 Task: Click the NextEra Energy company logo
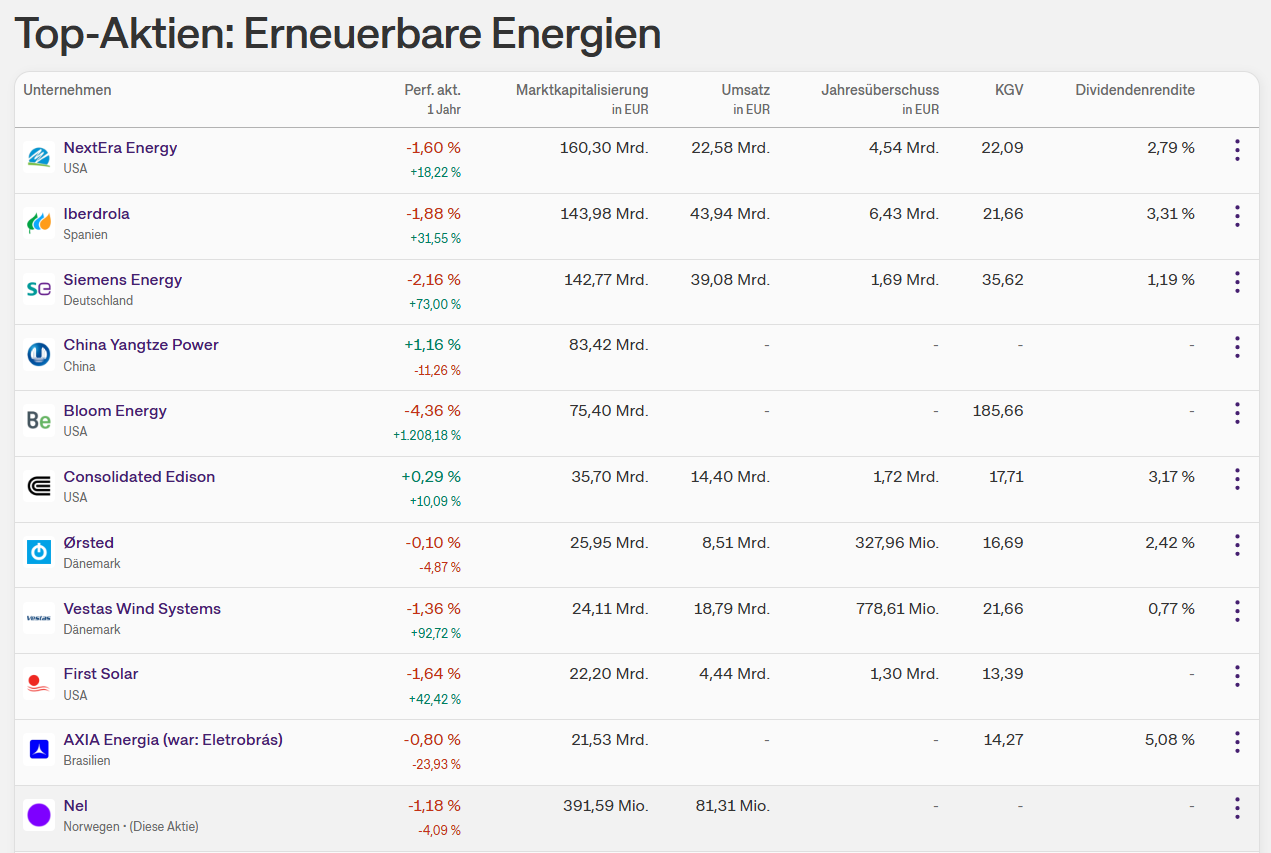pyautogui.click(x=39, y=157)
